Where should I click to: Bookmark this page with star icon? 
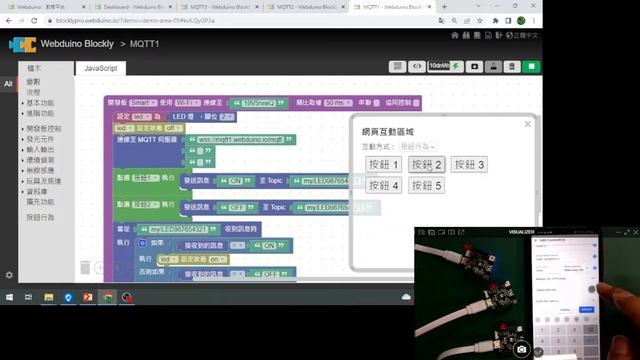pyautogui.click(x=480, y=20)
